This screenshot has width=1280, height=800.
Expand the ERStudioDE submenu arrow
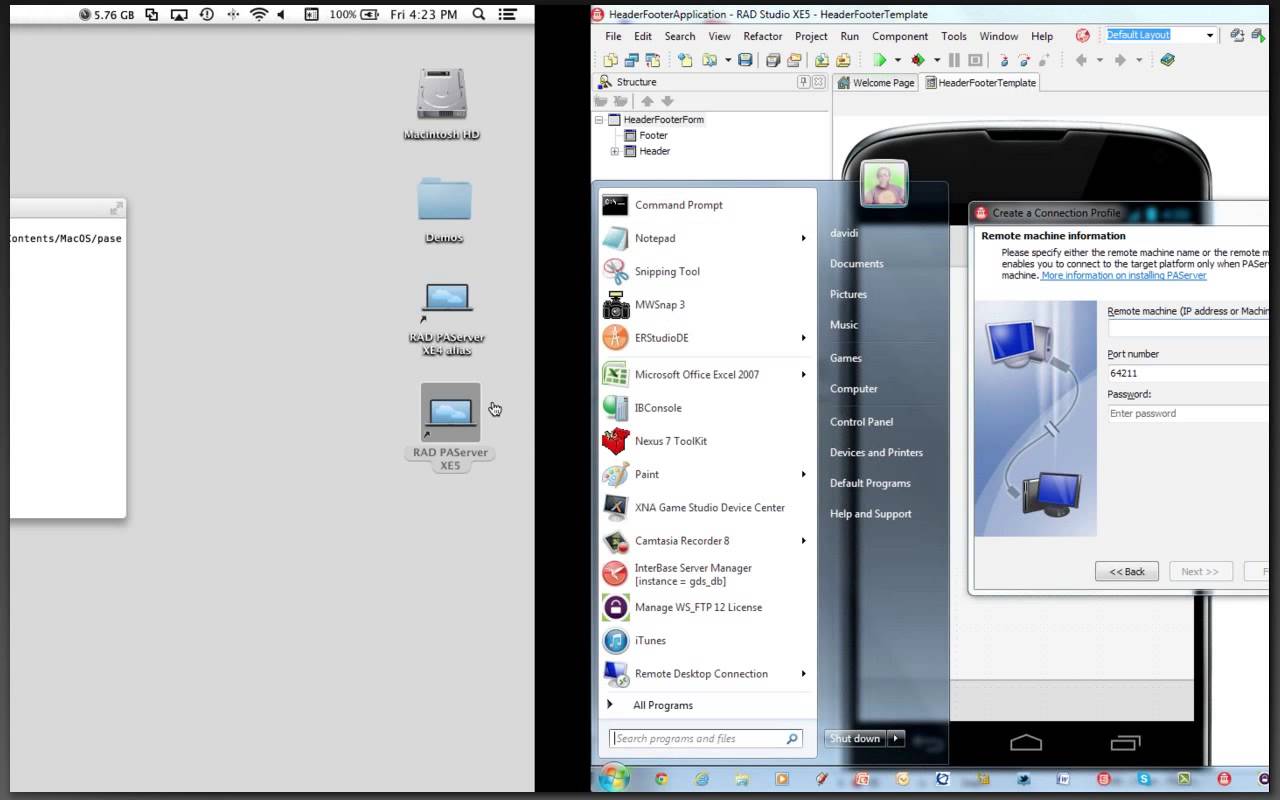(x=803, y=338)
